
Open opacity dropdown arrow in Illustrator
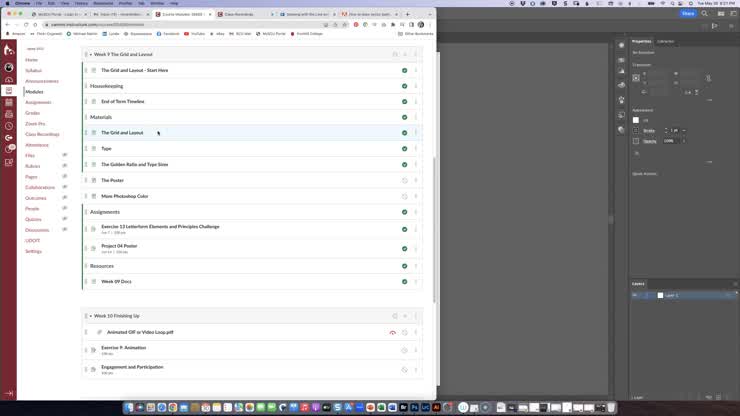pyautogui.click(x=684, y=141)
